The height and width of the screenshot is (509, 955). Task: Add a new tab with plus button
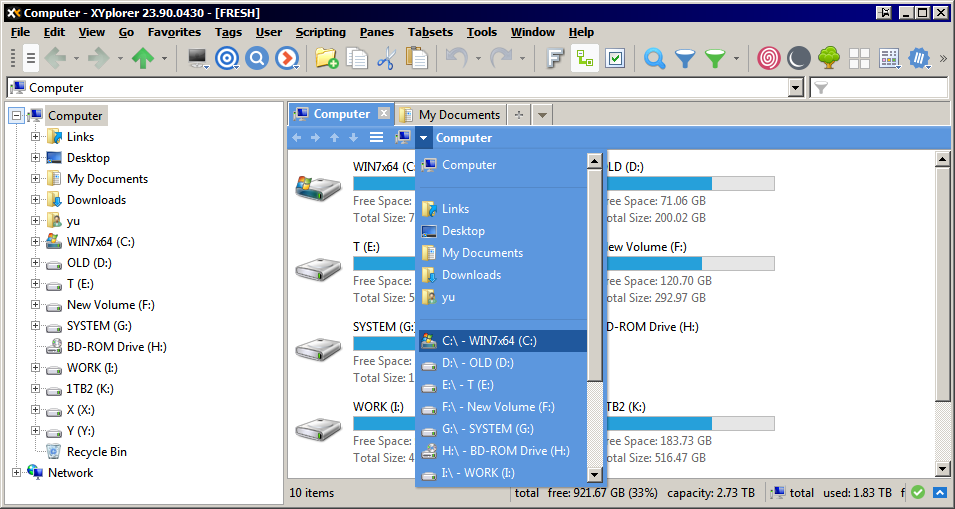point(519,114)
